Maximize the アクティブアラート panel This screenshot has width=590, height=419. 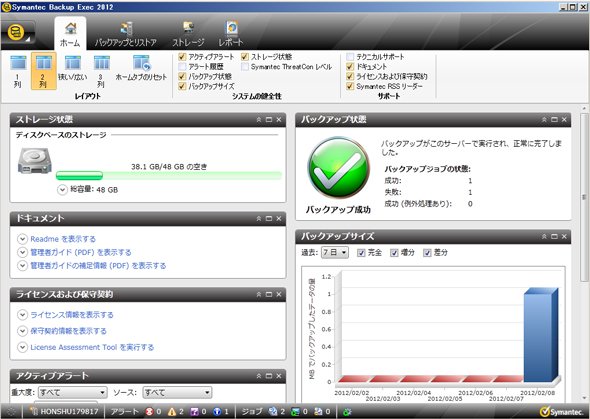269,376
